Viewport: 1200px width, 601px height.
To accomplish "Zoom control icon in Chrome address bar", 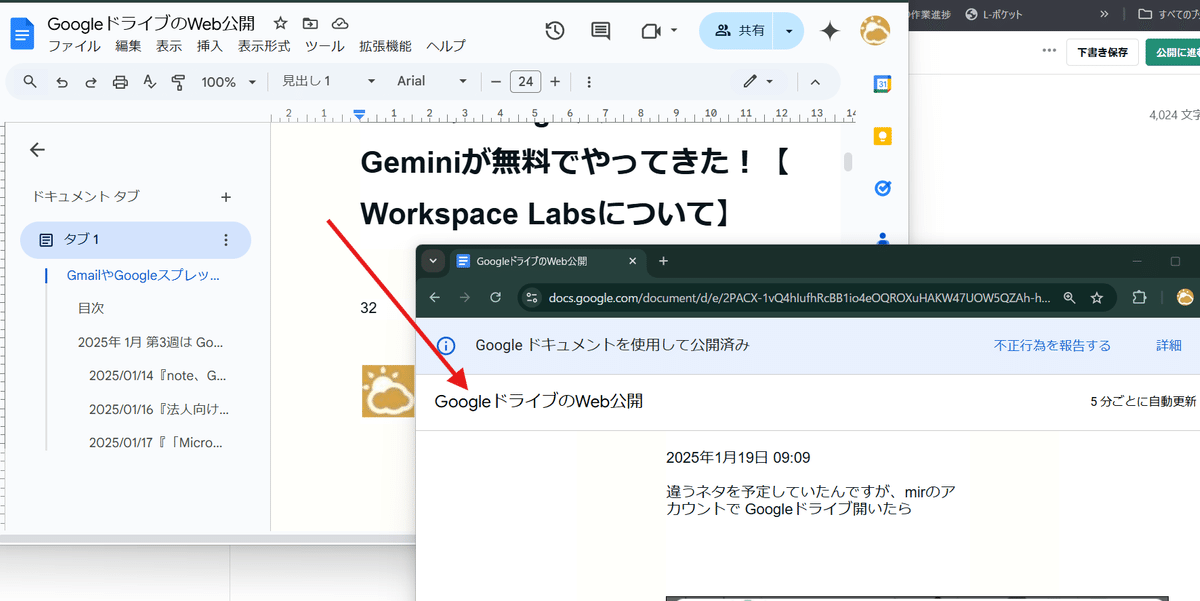I will point(1070,297).
